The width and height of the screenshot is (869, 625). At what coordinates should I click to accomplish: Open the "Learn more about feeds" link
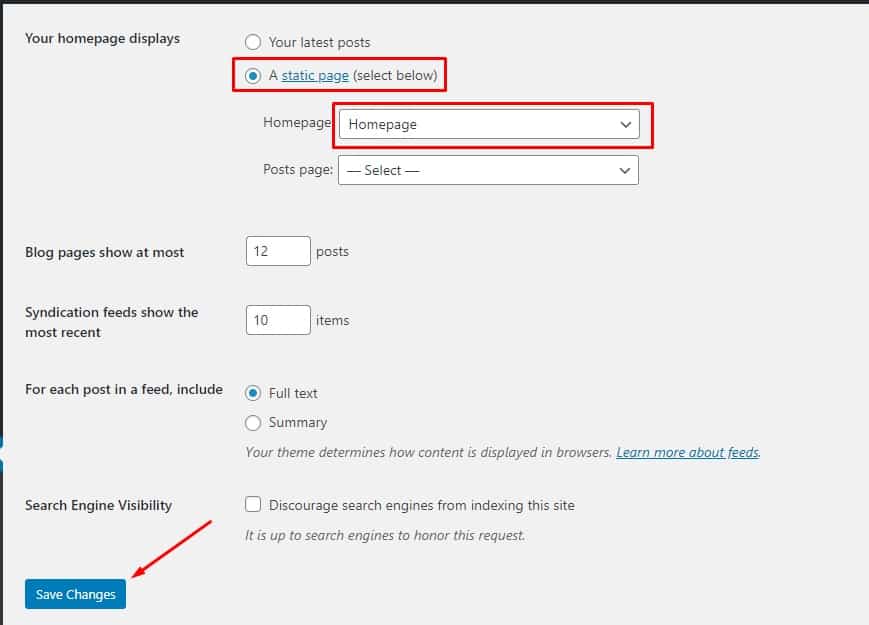tap(687, 452)
